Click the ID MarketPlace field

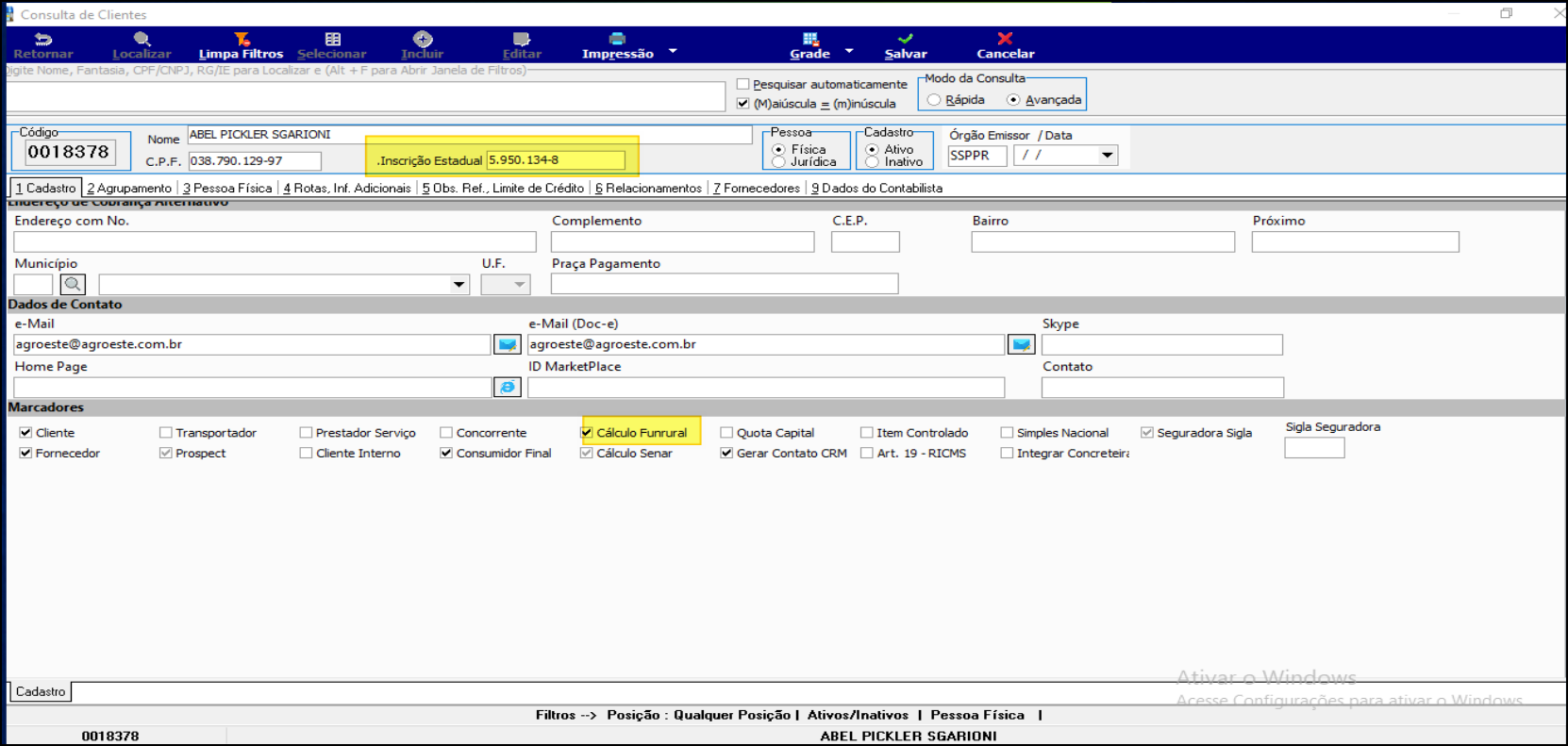[766, 387]
